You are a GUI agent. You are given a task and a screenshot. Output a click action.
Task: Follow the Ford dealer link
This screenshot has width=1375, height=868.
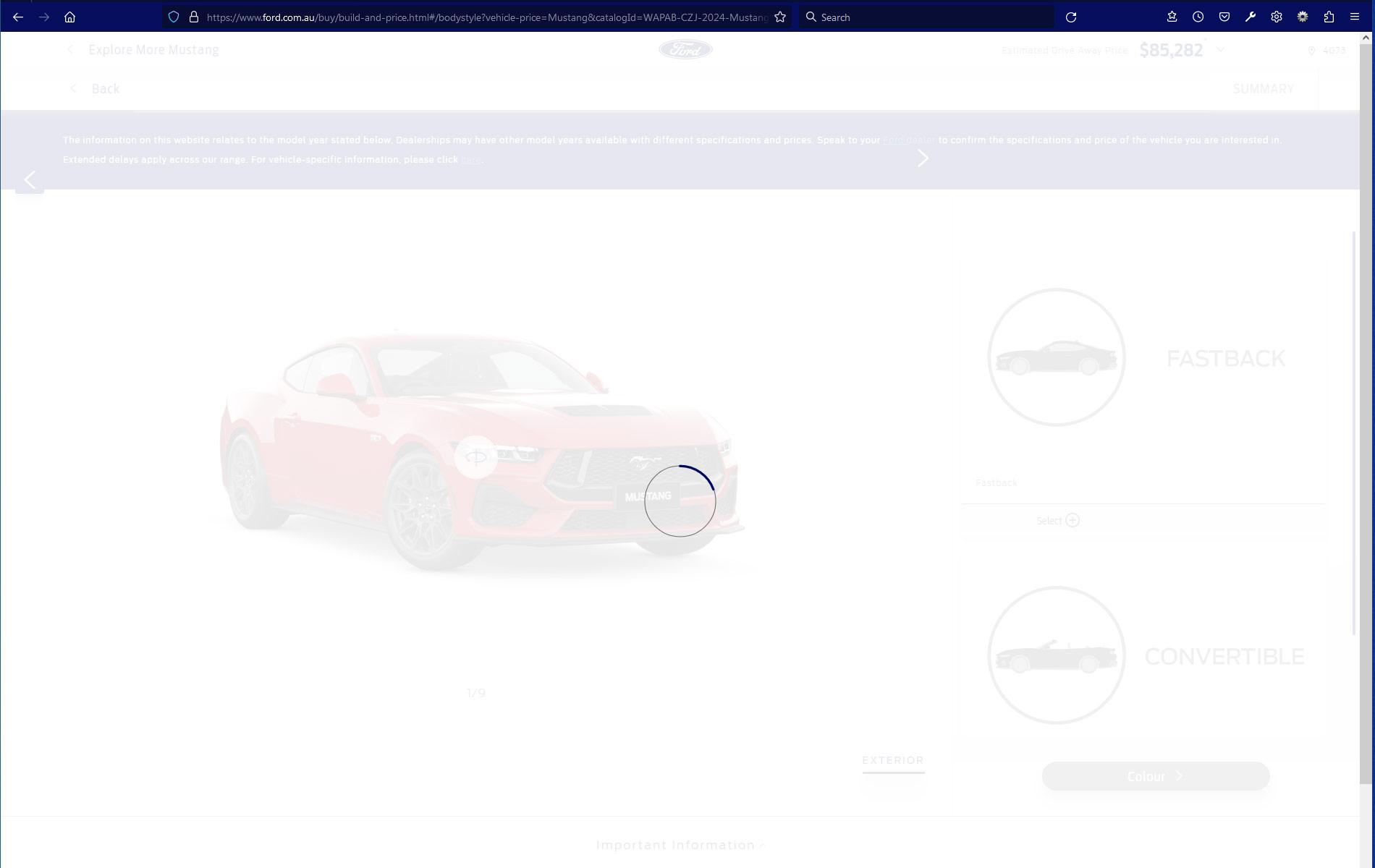(x=909, y=140)
